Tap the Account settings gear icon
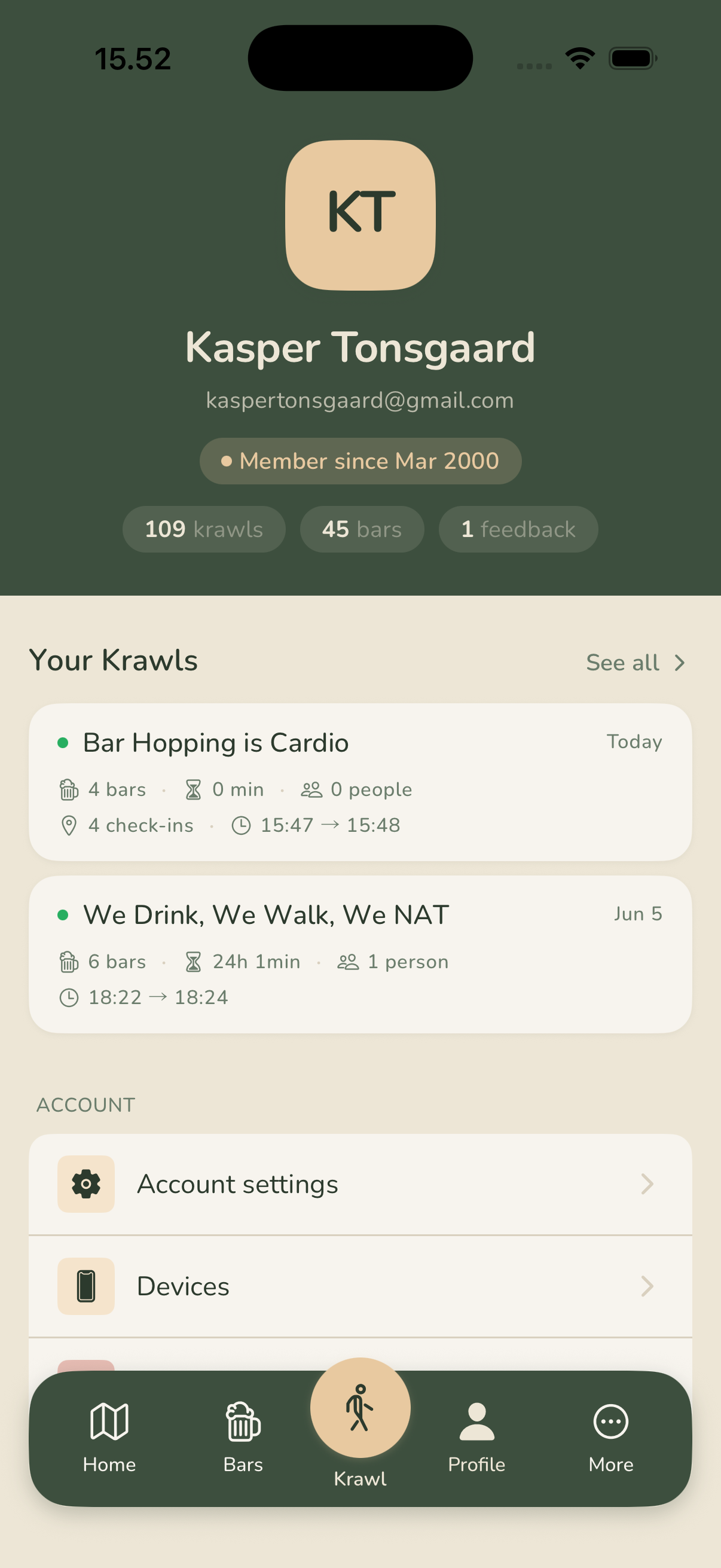Image resolution: width=721 pixels, height=1568 pixels. [85, 1184]
